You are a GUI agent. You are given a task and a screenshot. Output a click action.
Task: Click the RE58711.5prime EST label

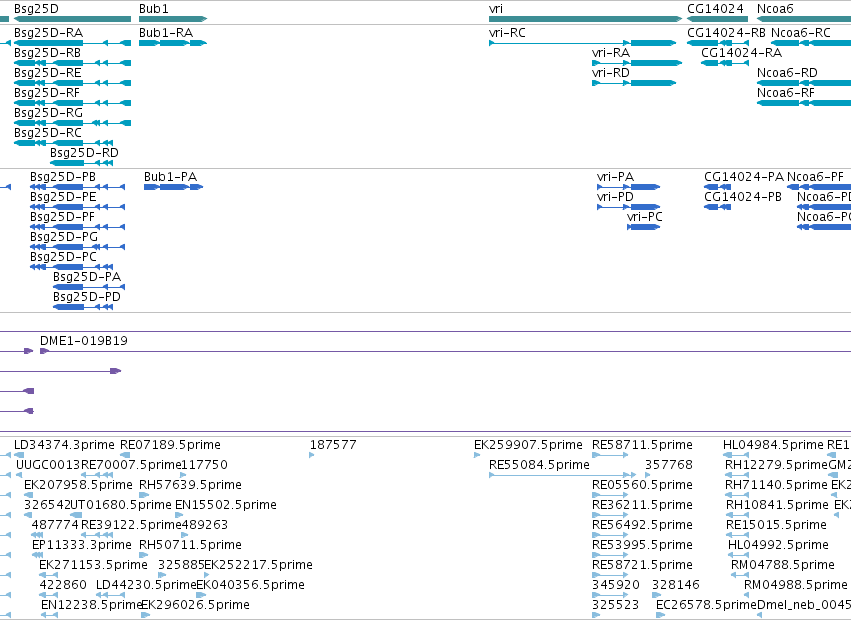pyautogui.click(x=643, y=445)
